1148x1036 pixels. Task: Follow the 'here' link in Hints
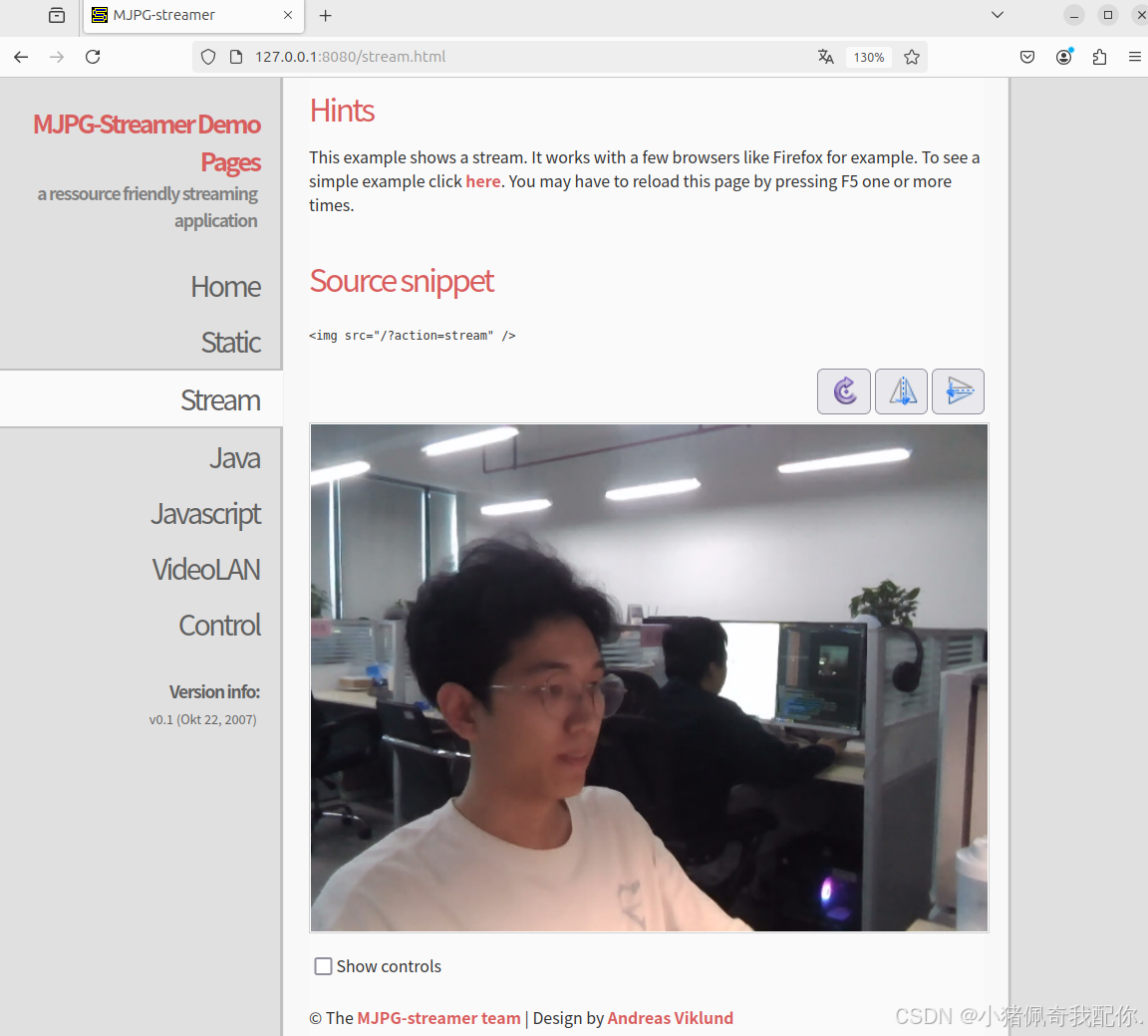tap(483, 181)
